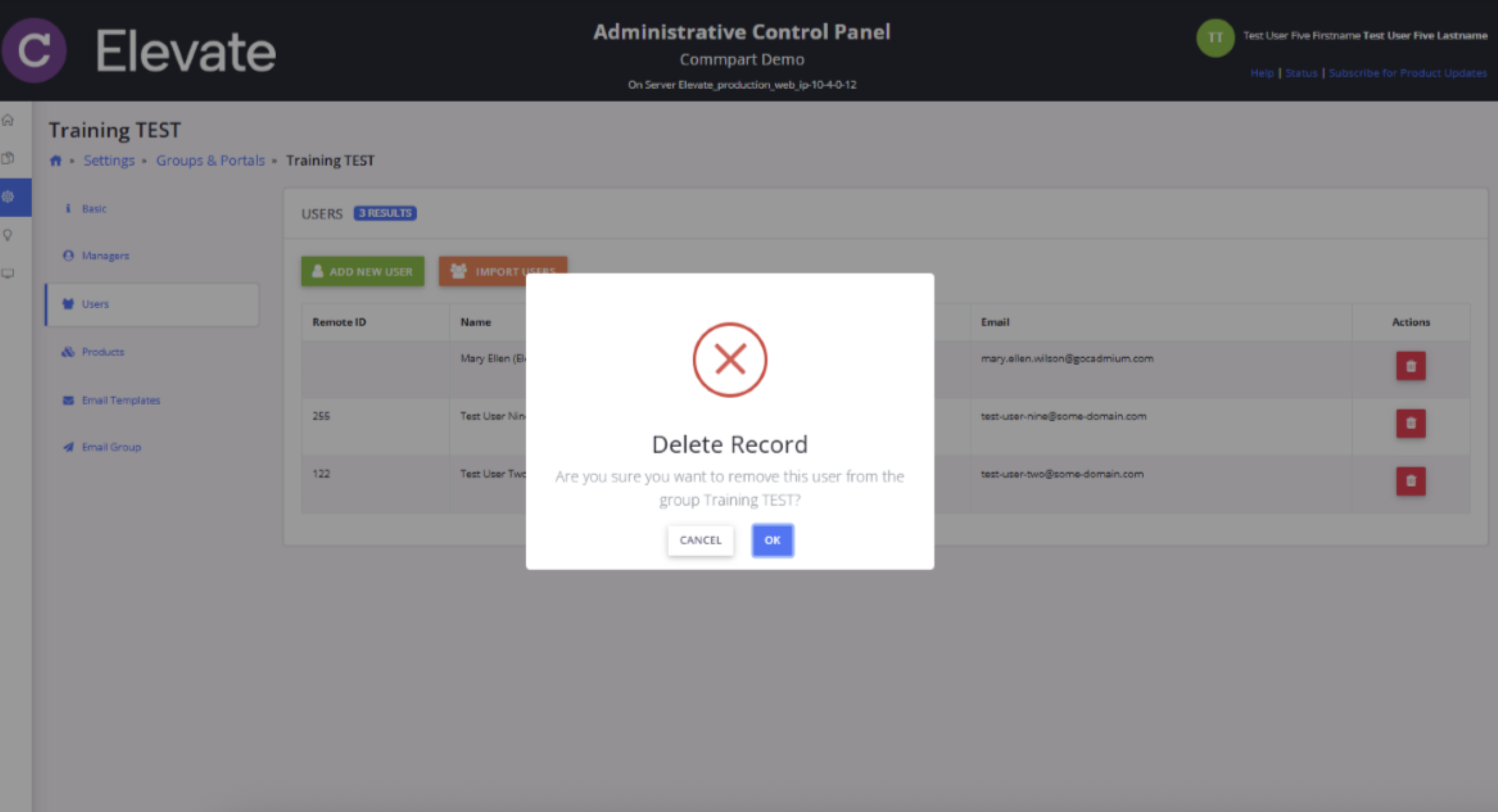Image resolution: width=1498 pixels, height=812 pixels.
Task: Click the Elevate C logo icon
Action: (x=34, y=51)
